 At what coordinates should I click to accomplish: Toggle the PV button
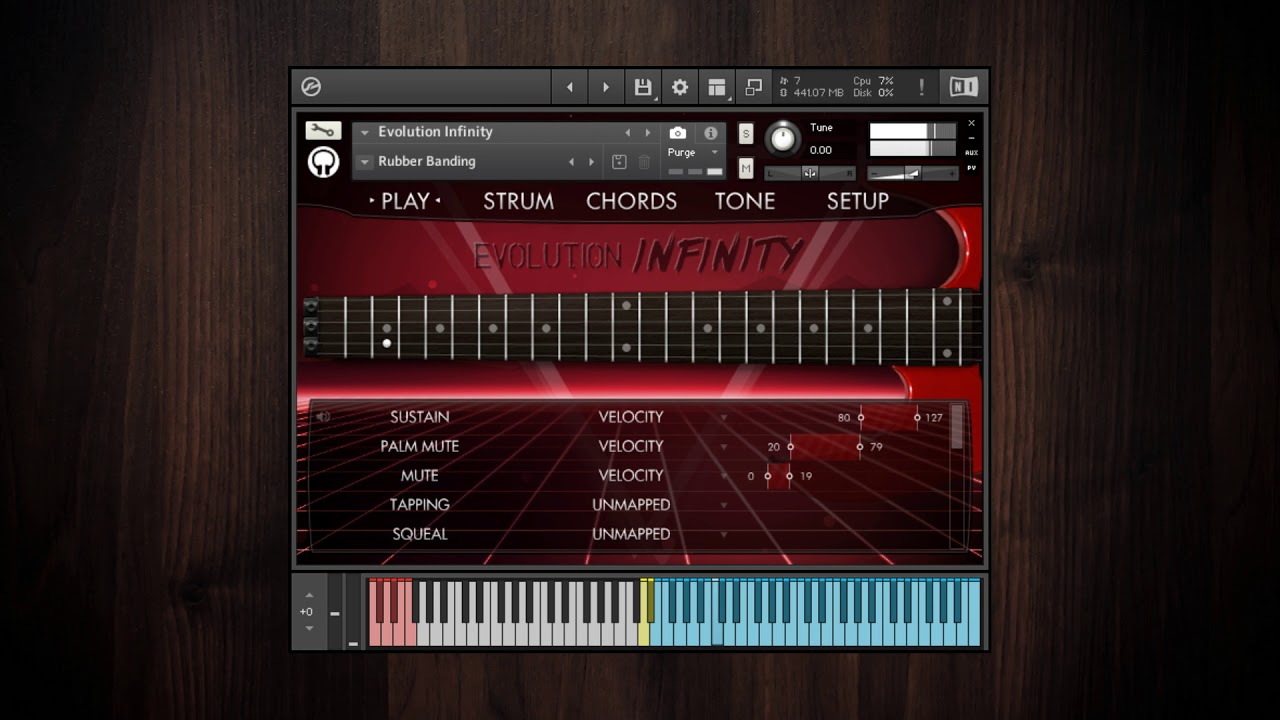coord(971,168)
